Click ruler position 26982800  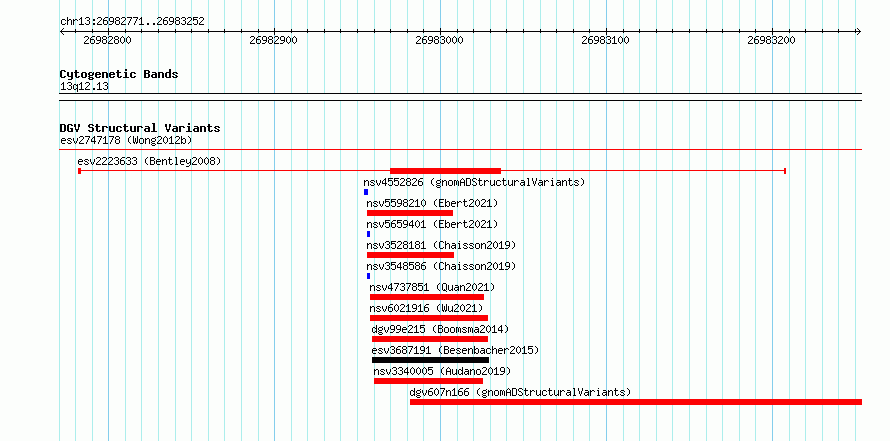107,40
